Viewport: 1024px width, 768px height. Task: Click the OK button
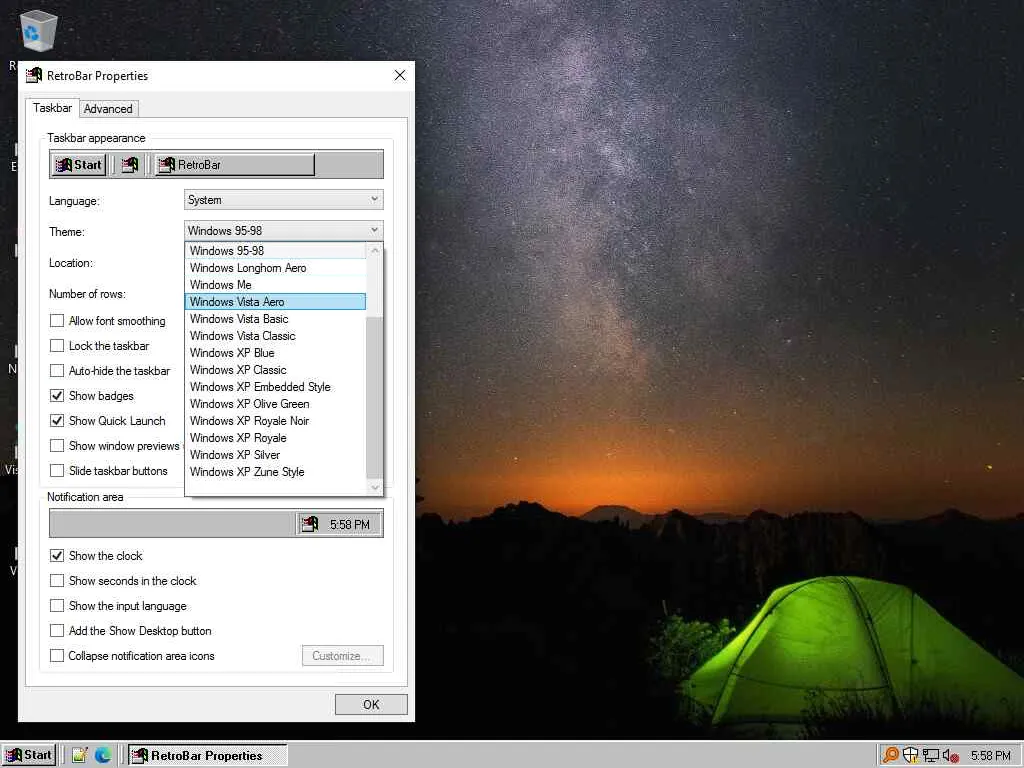pyautogui.click(x=371, y=705)
